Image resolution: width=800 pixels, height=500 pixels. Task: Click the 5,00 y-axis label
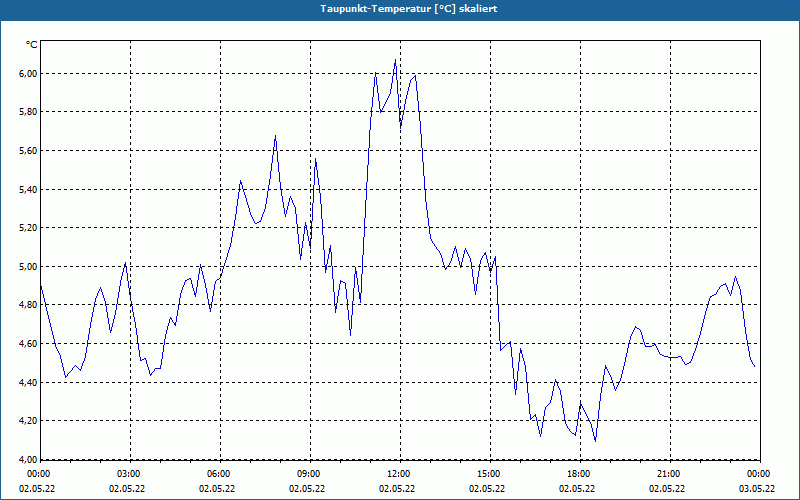coord(28,266)
